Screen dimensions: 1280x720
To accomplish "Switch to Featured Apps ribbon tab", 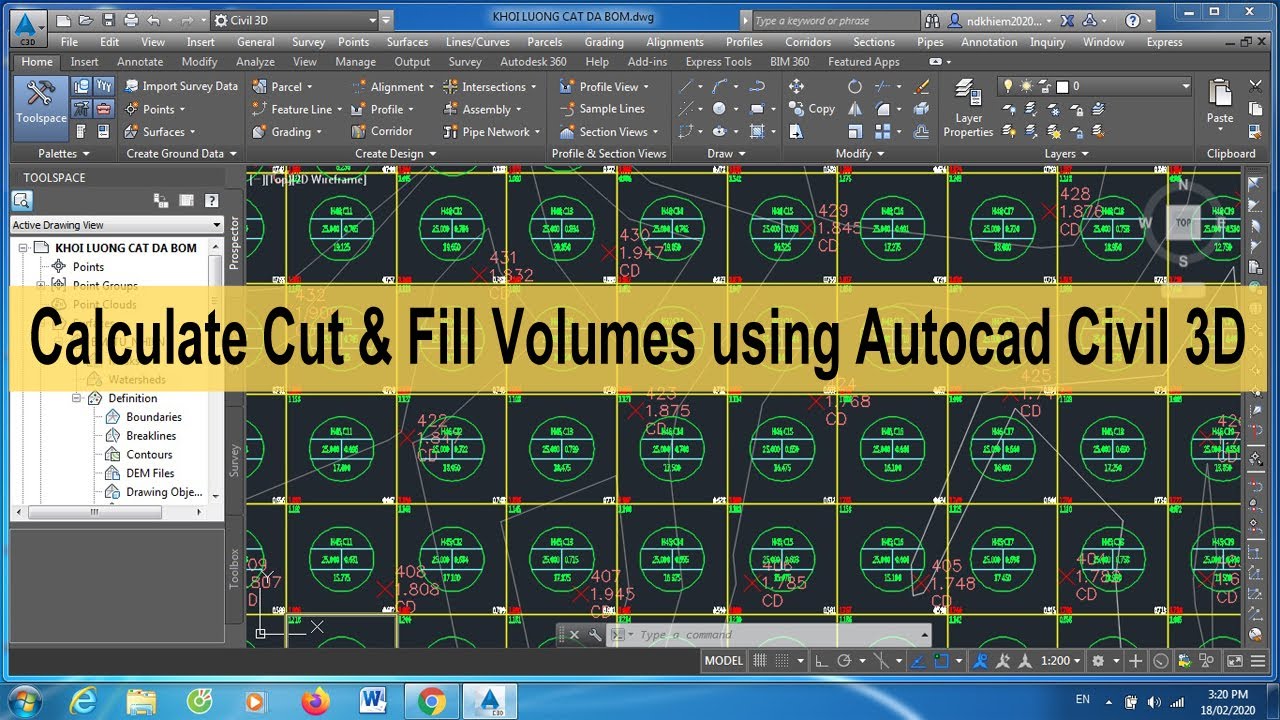I will pyautogui.click(x=864, y=62).
